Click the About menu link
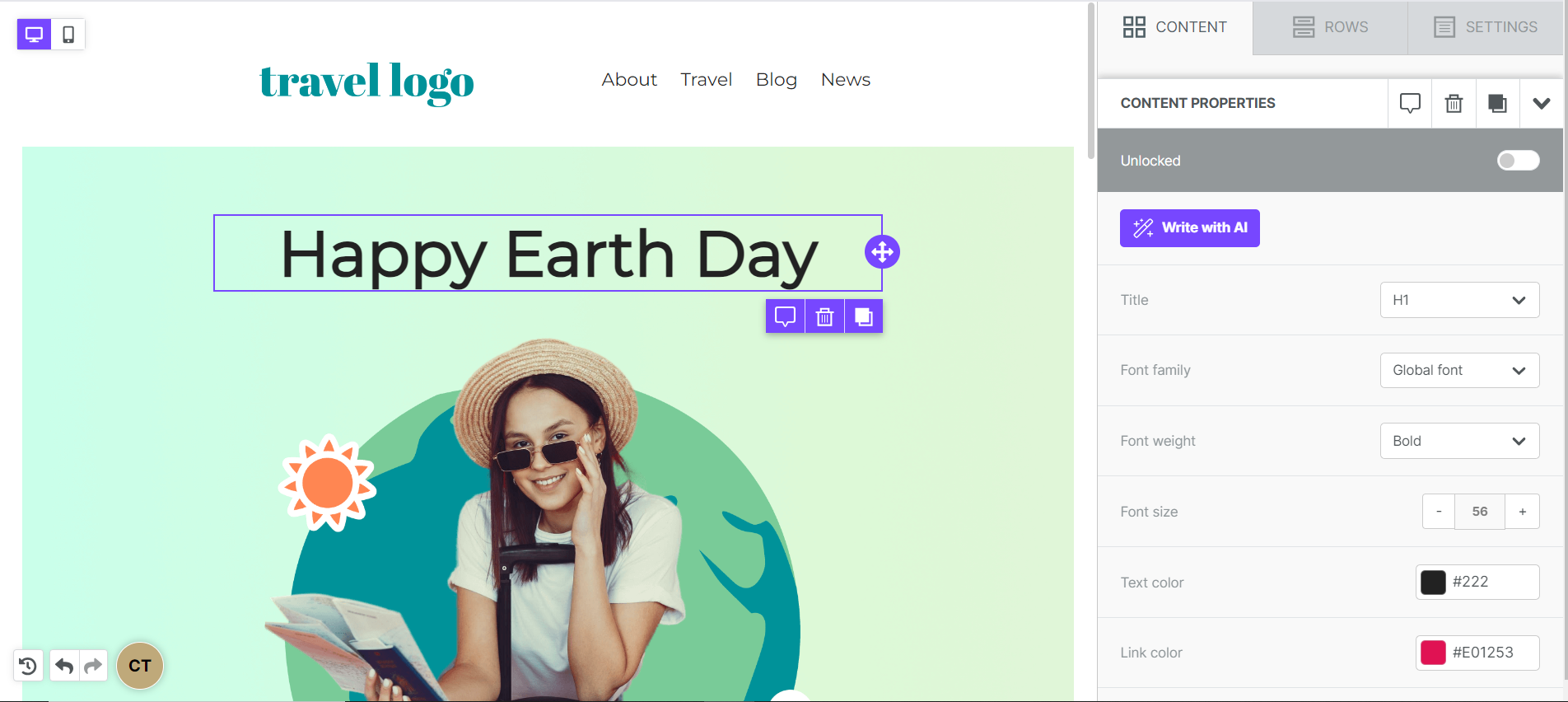The image size is (1568, 702). tap(629, 80)
